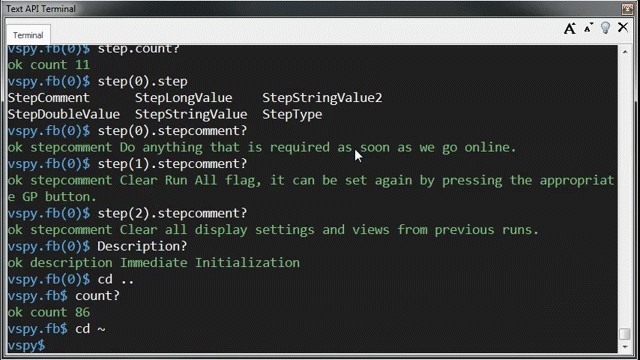Click the StepLongValue completion suggestion
This screenshot has width=640, height=360.
tap(184, 98)
